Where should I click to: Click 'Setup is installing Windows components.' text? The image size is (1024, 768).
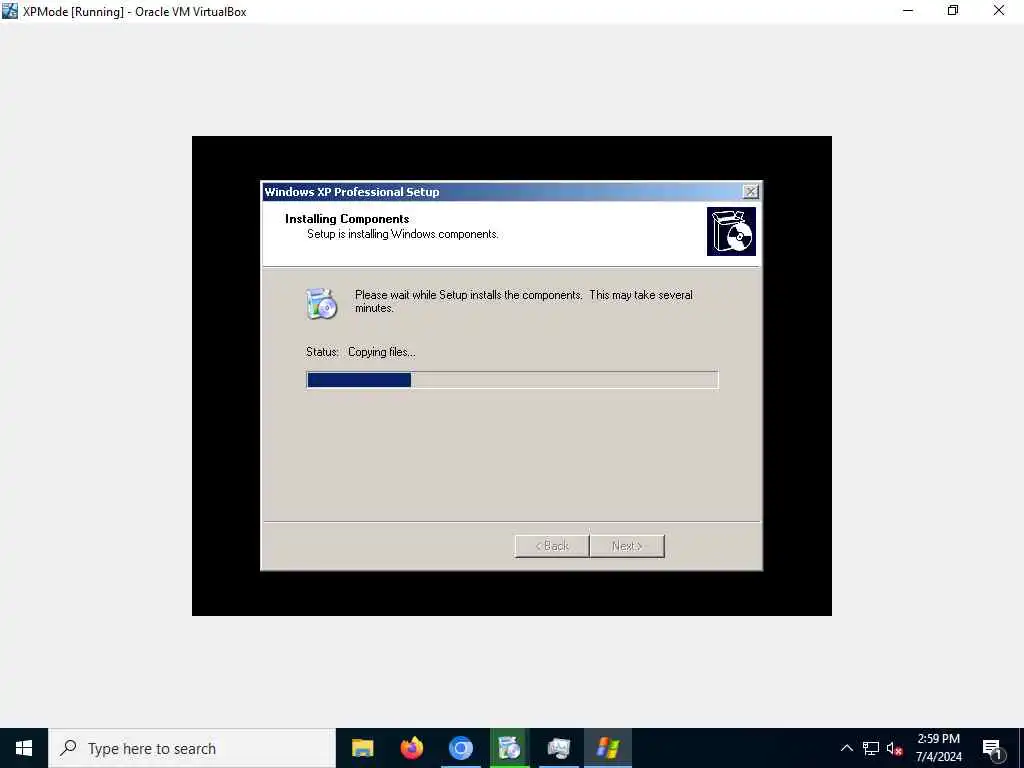402,234
